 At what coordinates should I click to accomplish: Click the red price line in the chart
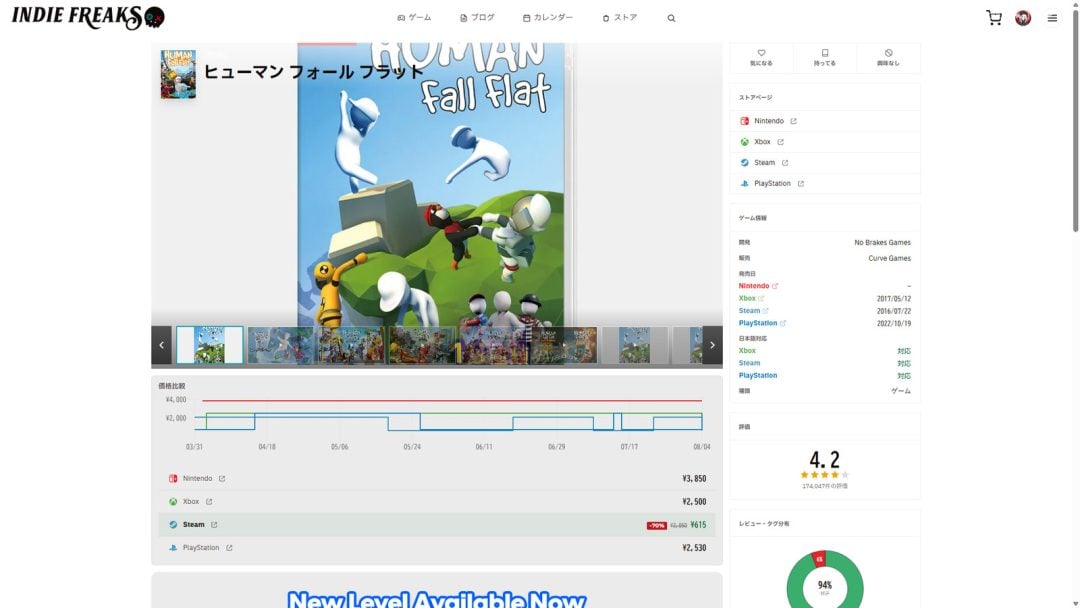452,400
